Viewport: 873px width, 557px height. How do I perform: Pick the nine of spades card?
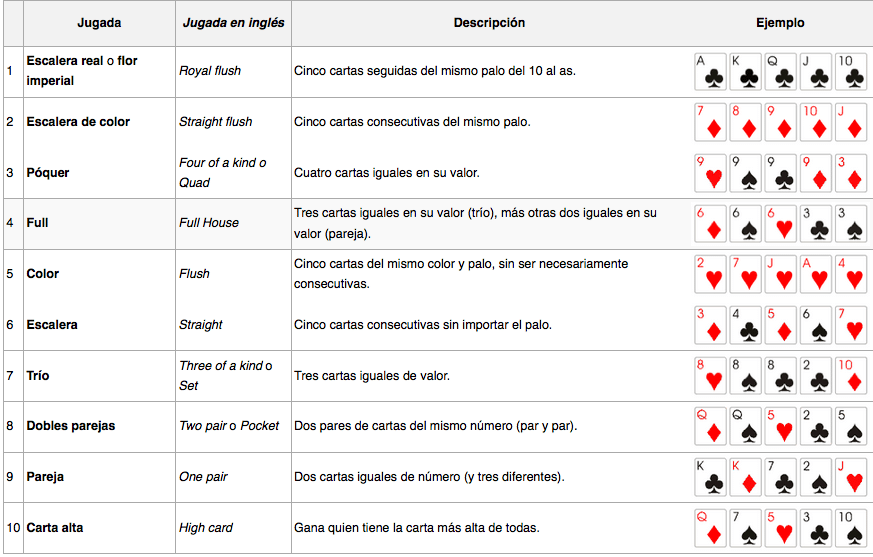[745, 172]
